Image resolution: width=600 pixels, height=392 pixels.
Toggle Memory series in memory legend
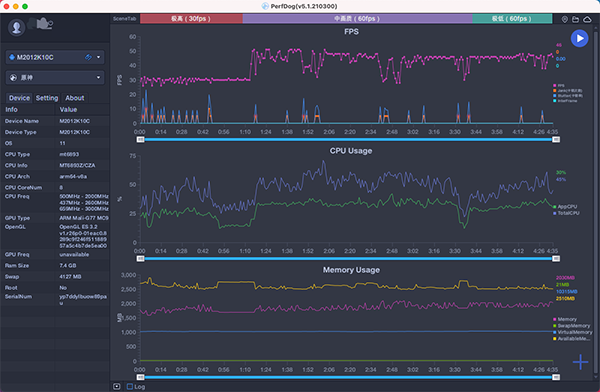(x=565, y=319)
